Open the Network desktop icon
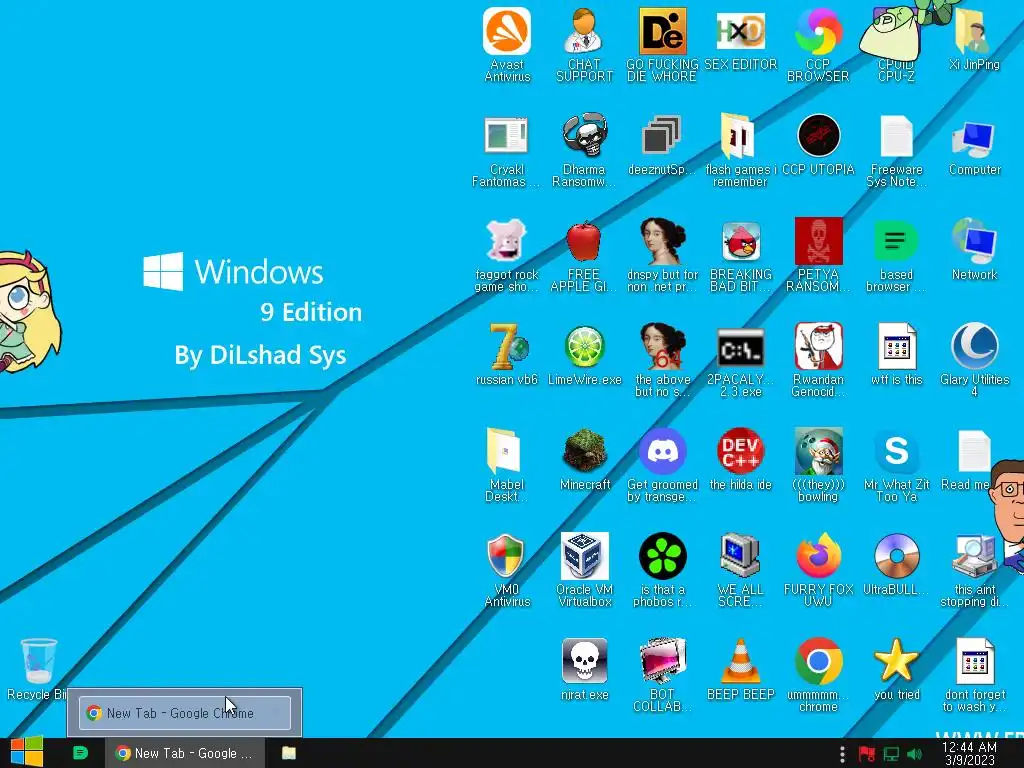Screen dimensions: 1024x768 pos(974,242)
